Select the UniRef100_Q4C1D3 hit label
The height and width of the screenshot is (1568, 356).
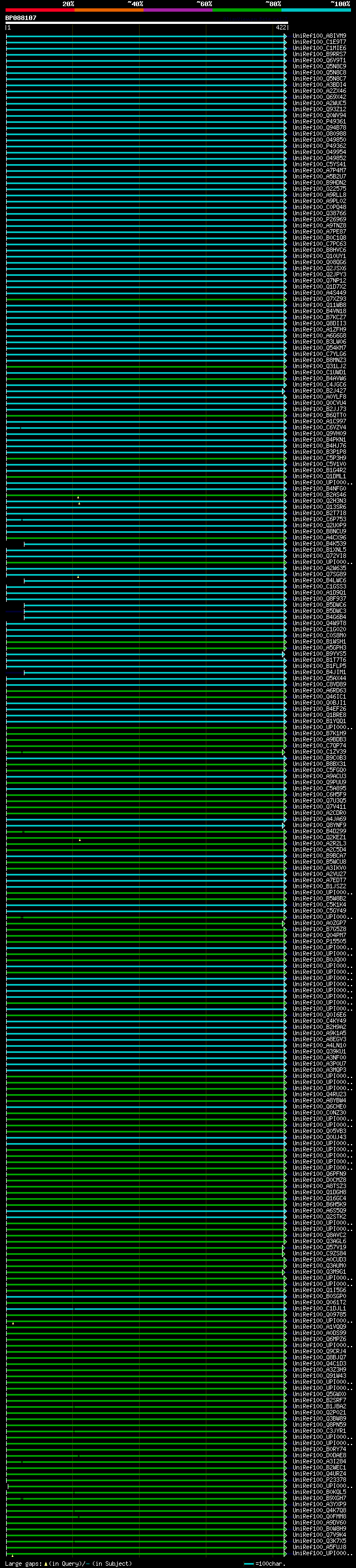pos(319,1364)
